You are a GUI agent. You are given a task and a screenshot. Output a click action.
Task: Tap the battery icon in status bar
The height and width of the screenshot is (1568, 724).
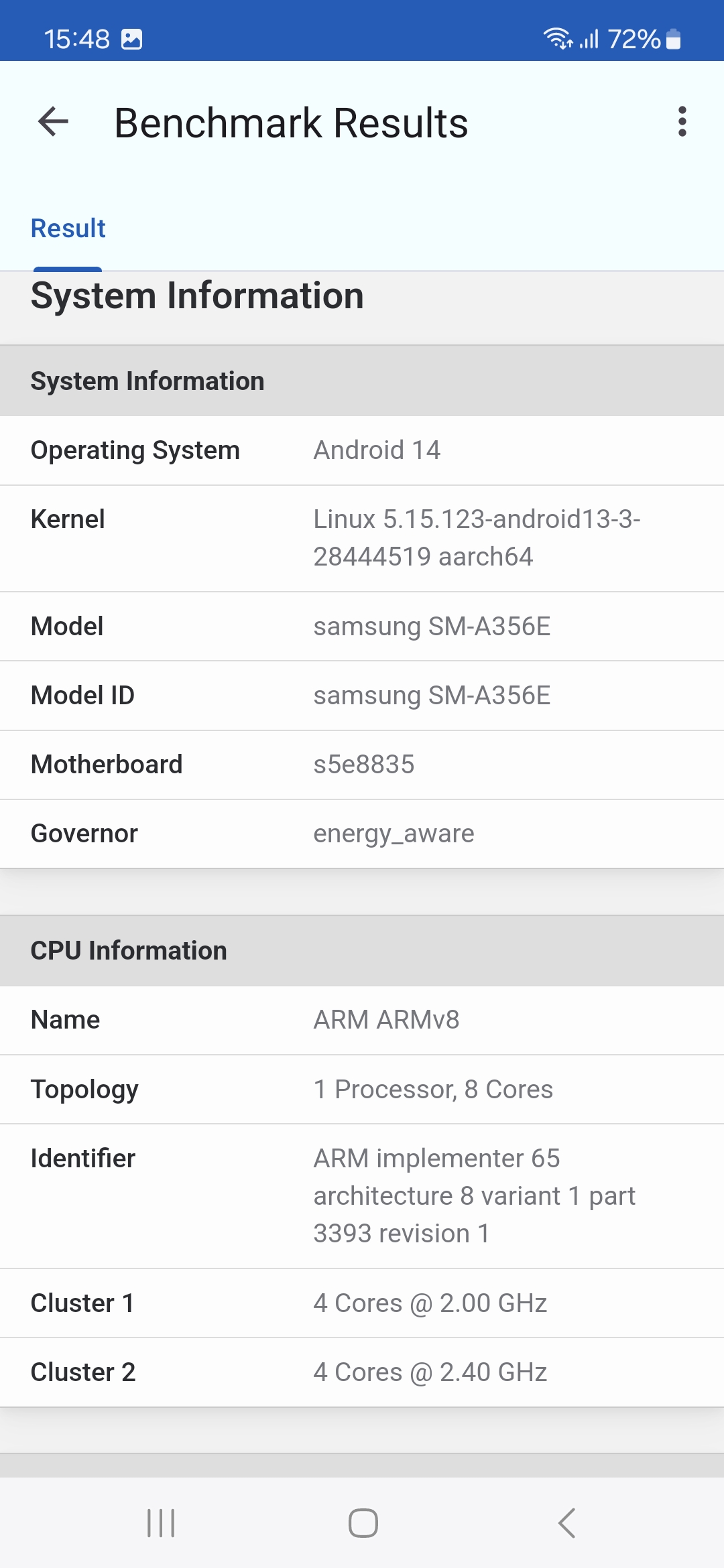click(674, 40)
